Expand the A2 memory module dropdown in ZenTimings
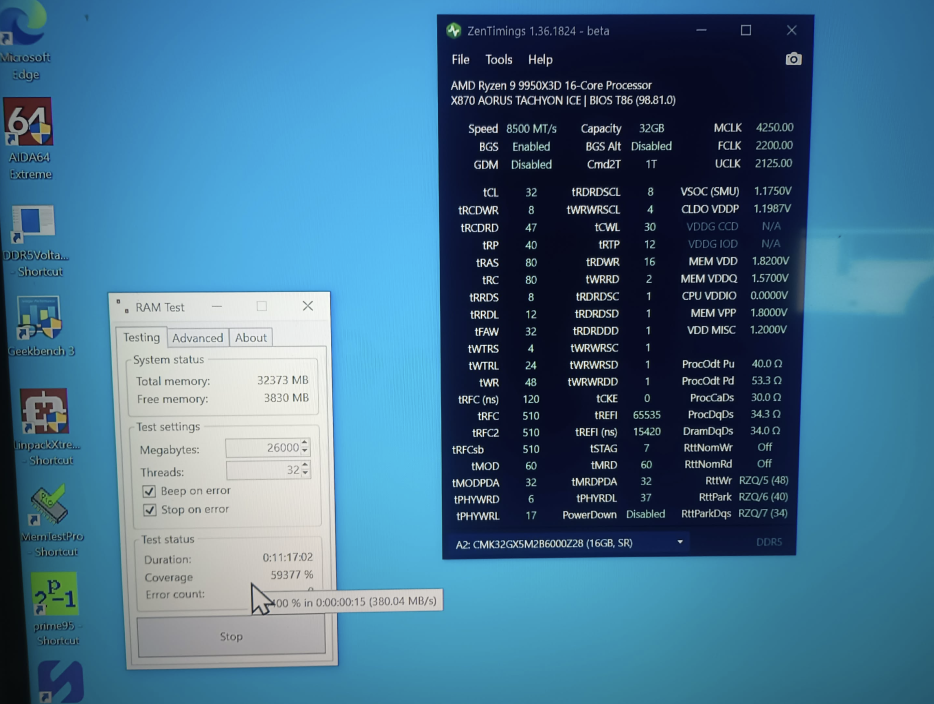Screen dimensions: 934x704 click(680, 542)
